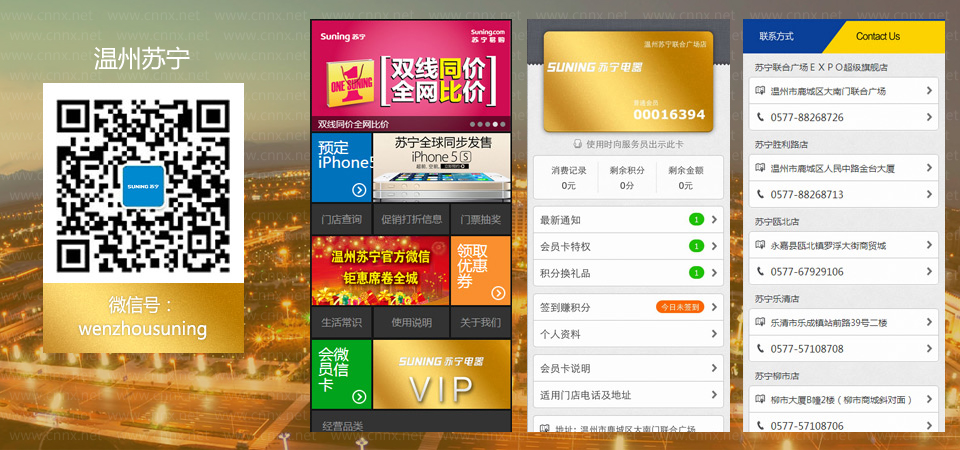Click map icon beside 温州市鹿城区大南门联合广场
The image size is (960, 450).
click(x=760, y=91)
